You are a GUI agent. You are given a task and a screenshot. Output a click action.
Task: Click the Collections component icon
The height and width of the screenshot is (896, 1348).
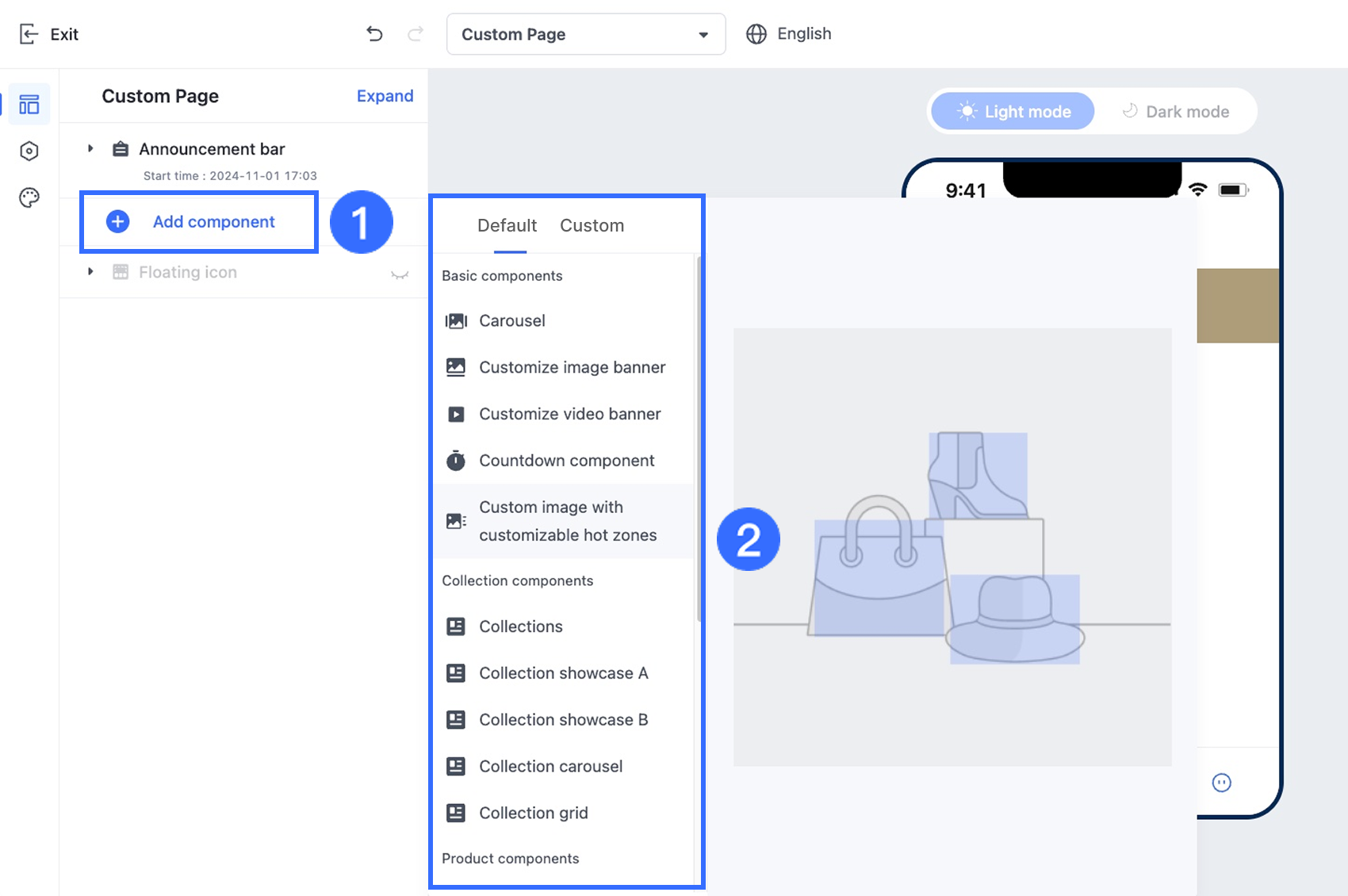(x=456, y=626)
